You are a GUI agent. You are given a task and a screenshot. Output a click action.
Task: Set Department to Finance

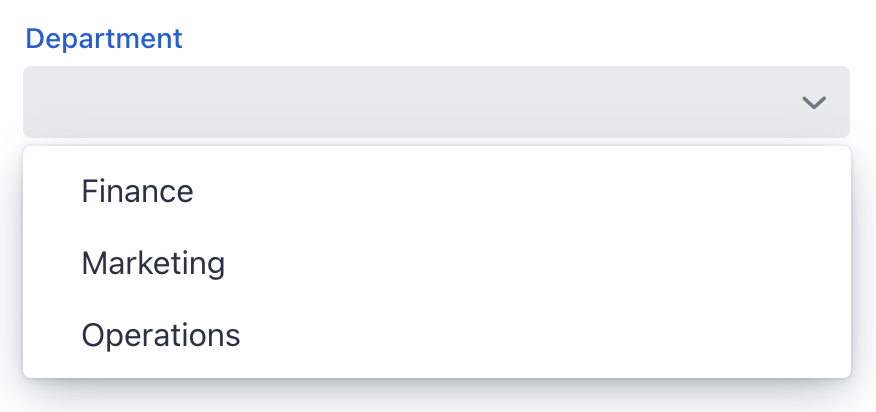138,191
